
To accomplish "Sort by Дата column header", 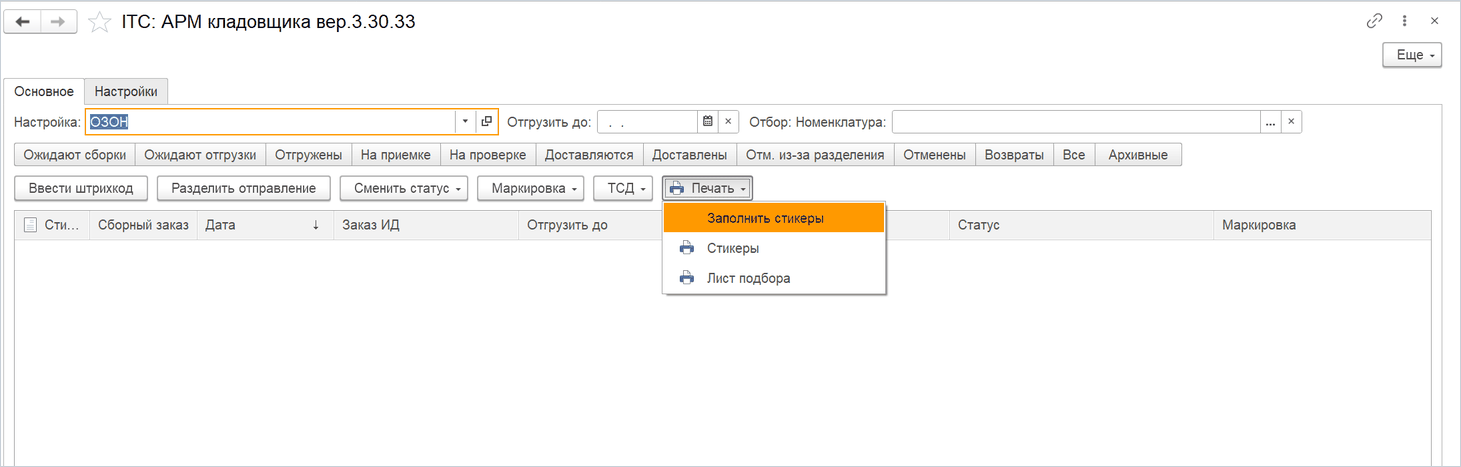I will tap(265, 225).
